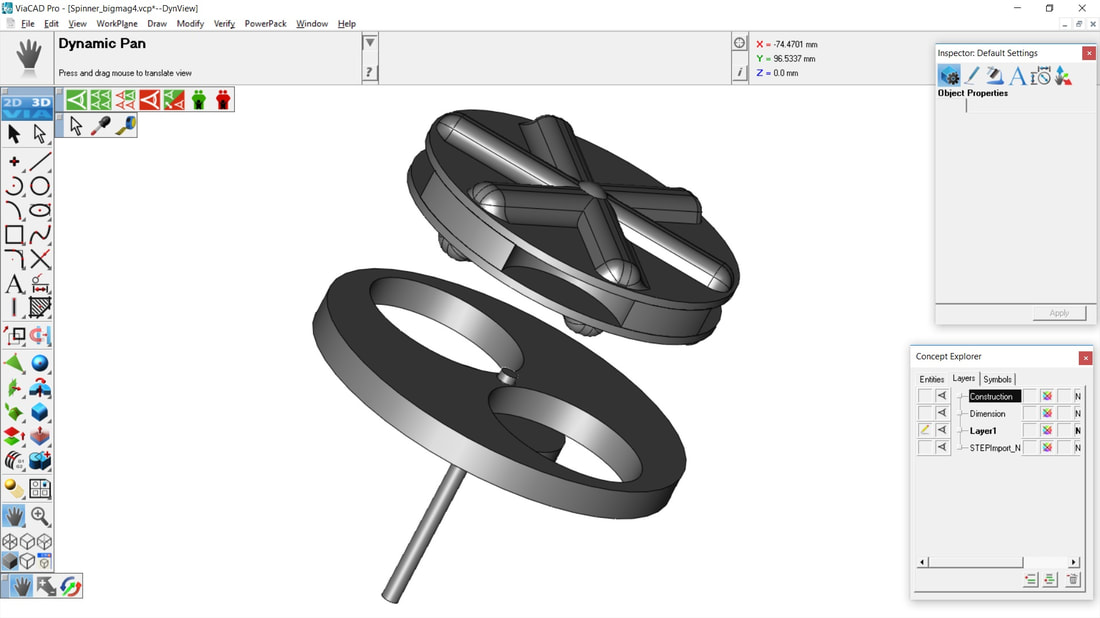Open the Pen tab in Inspector
Image resolution: width=1100 pixels, height=618 pixels.
pyautogui.click(x=971, y=76)
